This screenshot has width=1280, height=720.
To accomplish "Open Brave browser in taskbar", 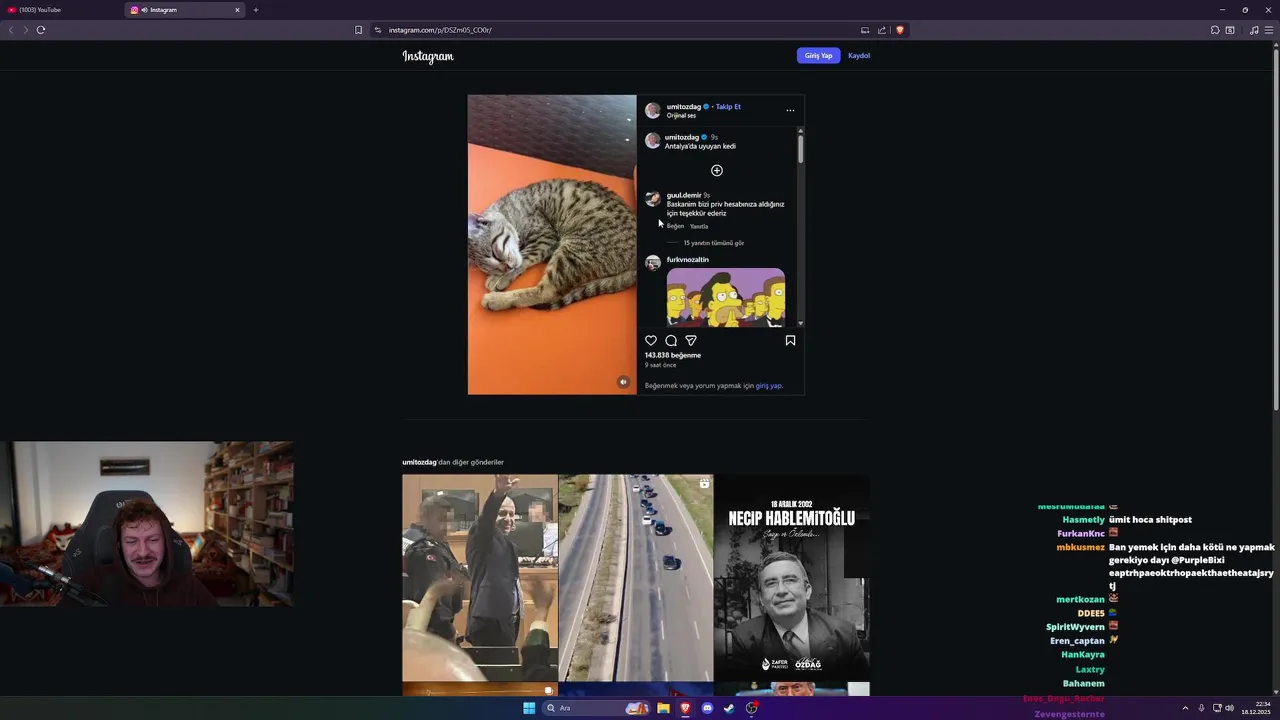I will click(x=685, y=708).
